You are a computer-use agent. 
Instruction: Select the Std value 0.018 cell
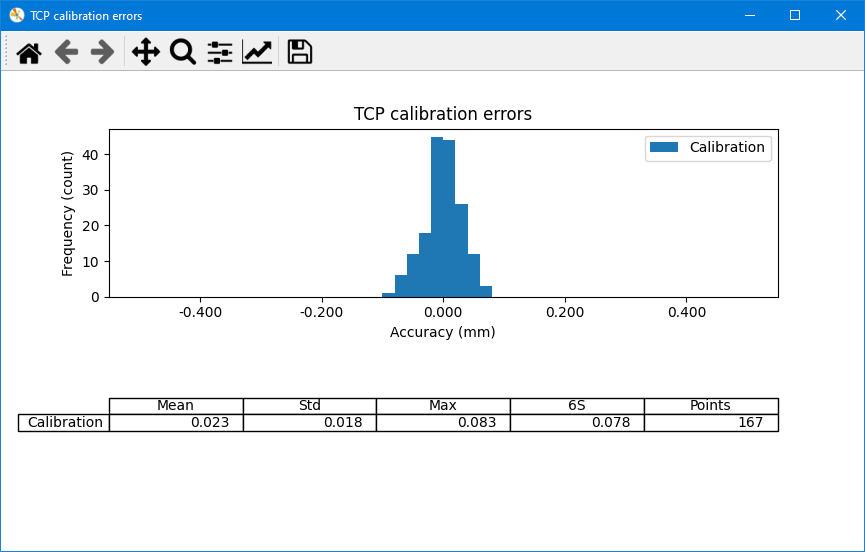tap(310, 423)
